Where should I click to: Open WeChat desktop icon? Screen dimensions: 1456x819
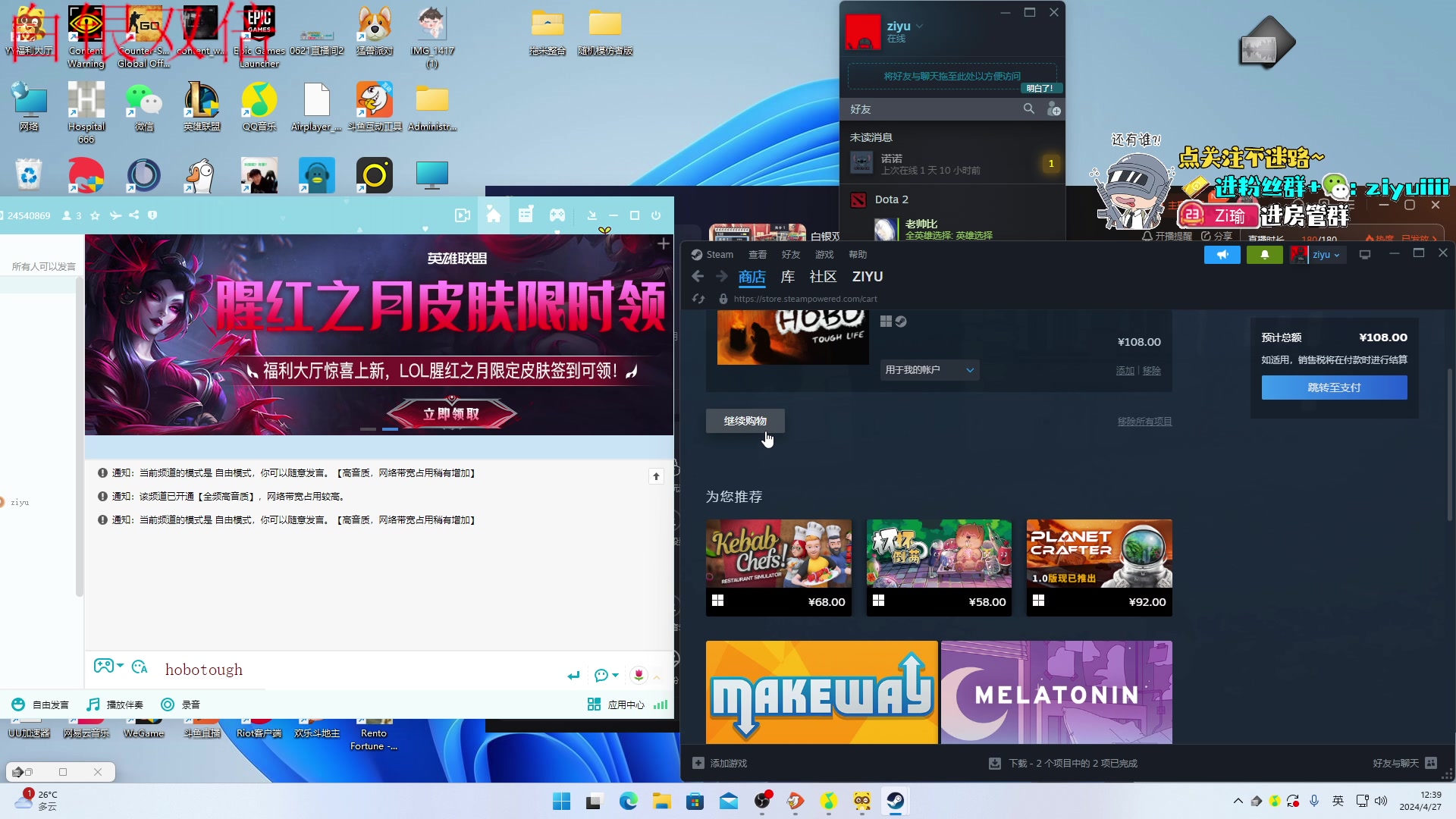pyautogui.click(x=144, y=107)
